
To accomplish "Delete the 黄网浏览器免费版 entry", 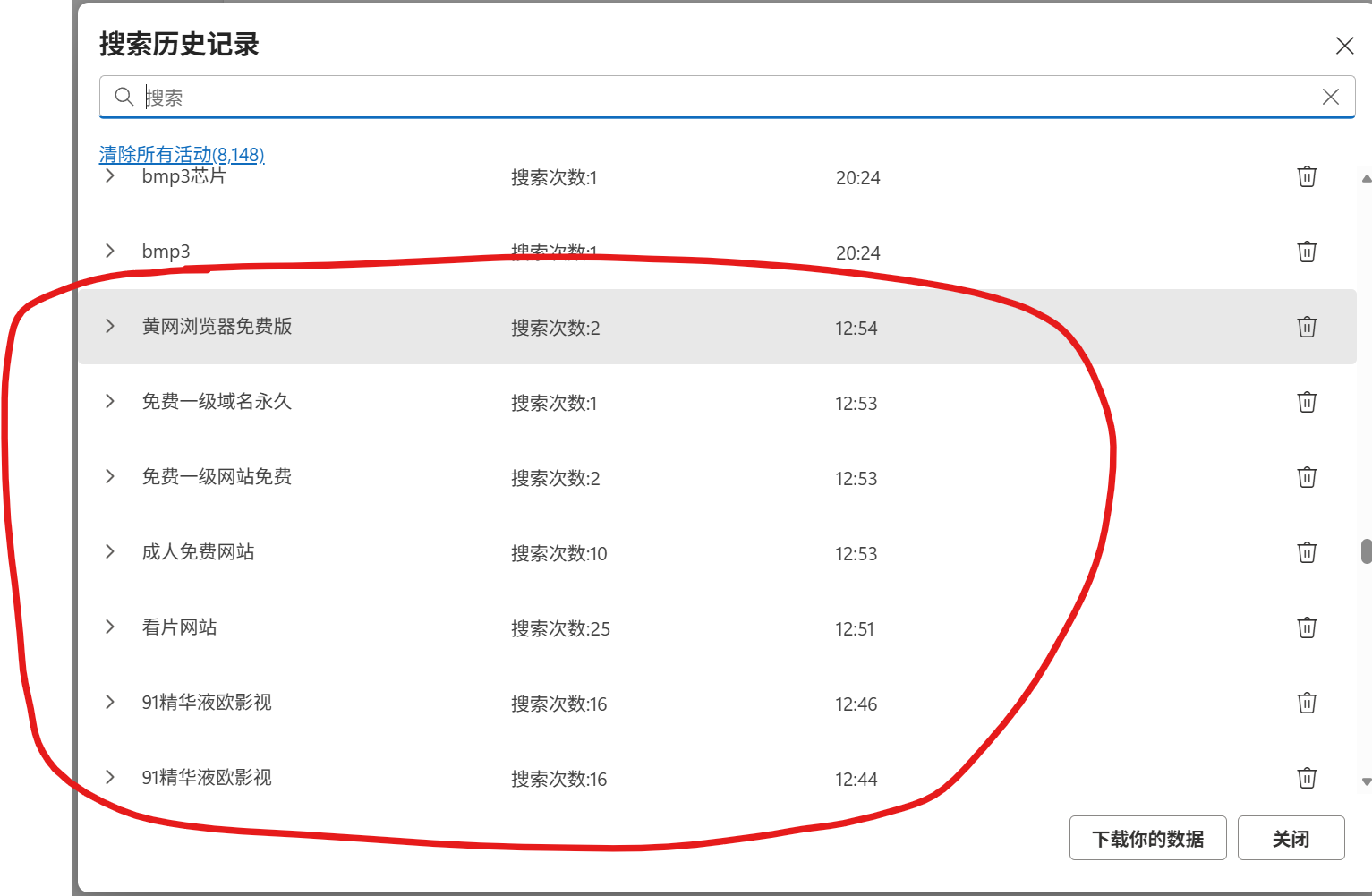I will pos(1307,327).
